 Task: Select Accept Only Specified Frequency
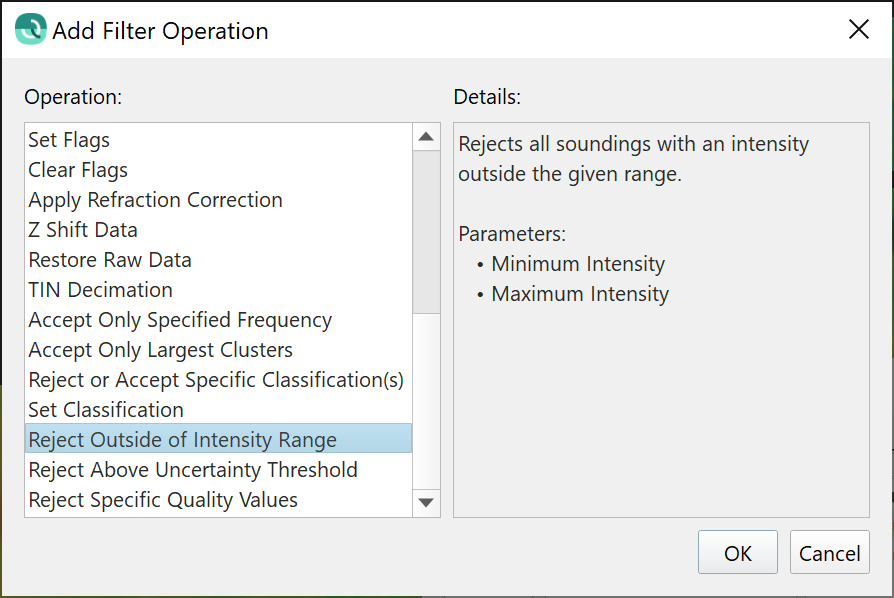tap(180, 320)
